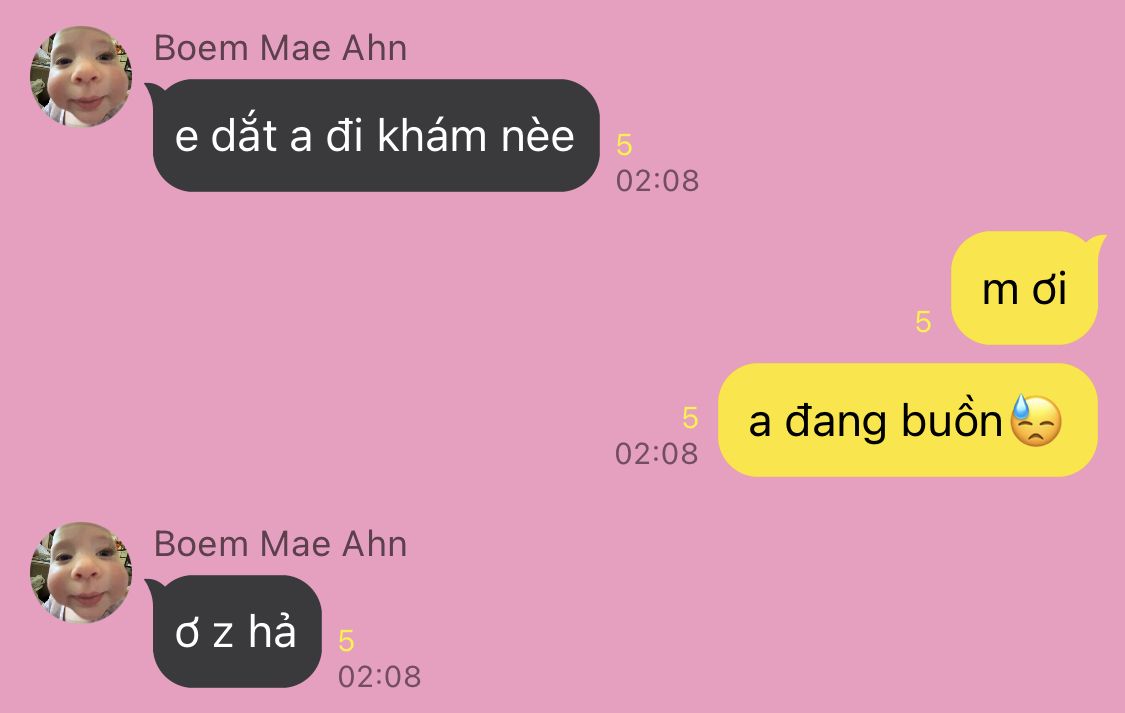The height and width of the screenshot is (713, 1125).
Task: Tap the word 'buồn' in yellow bubble
Action: (x=951, y=420)
